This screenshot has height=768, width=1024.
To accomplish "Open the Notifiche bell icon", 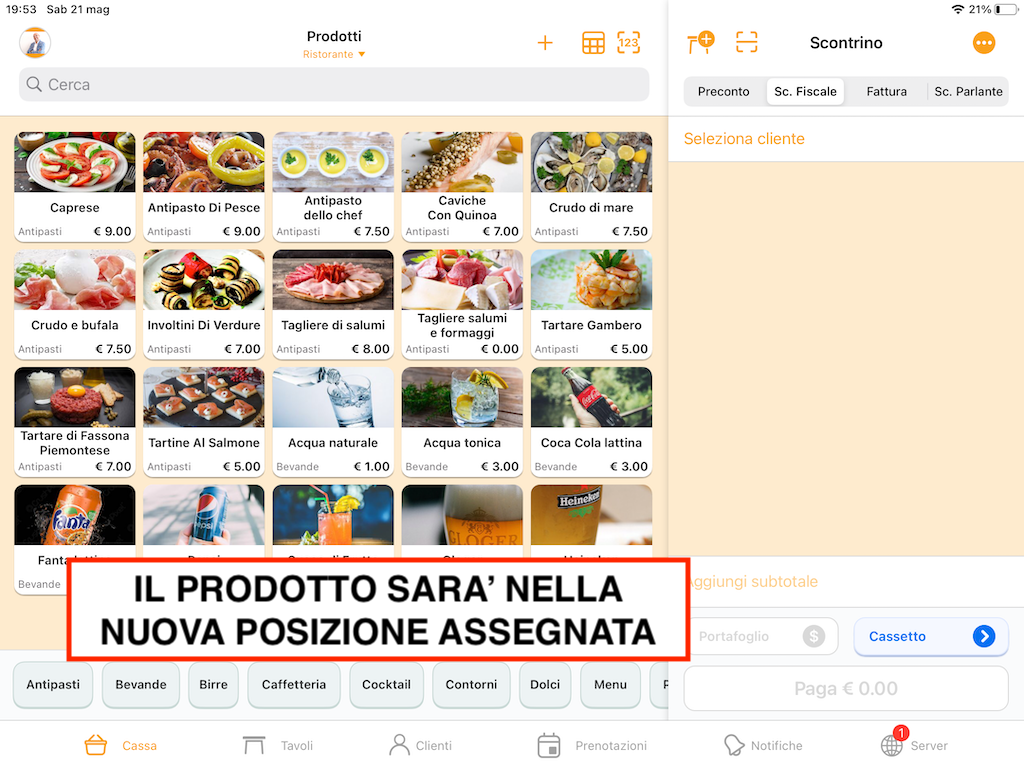I will point(733,745).
